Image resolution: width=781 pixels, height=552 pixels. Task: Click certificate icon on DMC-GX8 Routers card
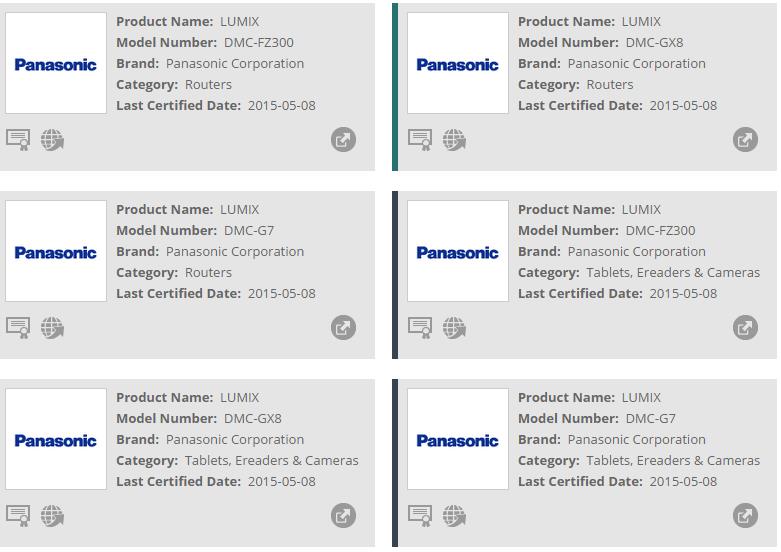(x=420, y=140)
